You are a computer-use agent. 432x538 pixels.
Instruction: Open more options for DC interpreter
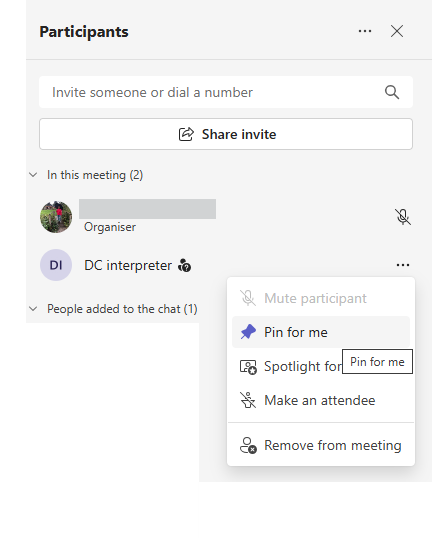pyautogui.click(x=403, y=265)
